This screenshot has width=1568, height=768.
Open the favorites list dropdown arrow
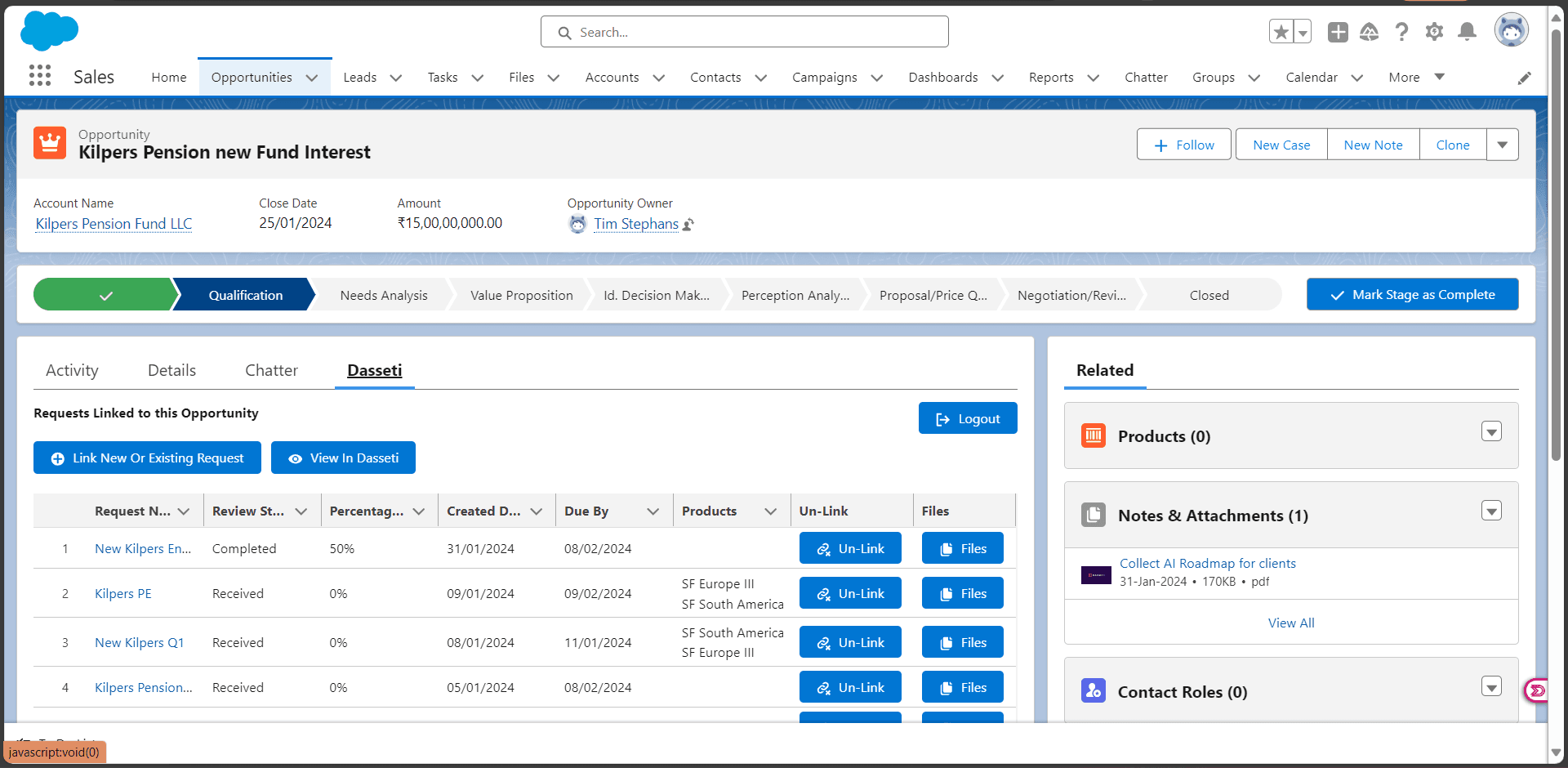[1303, 32]
